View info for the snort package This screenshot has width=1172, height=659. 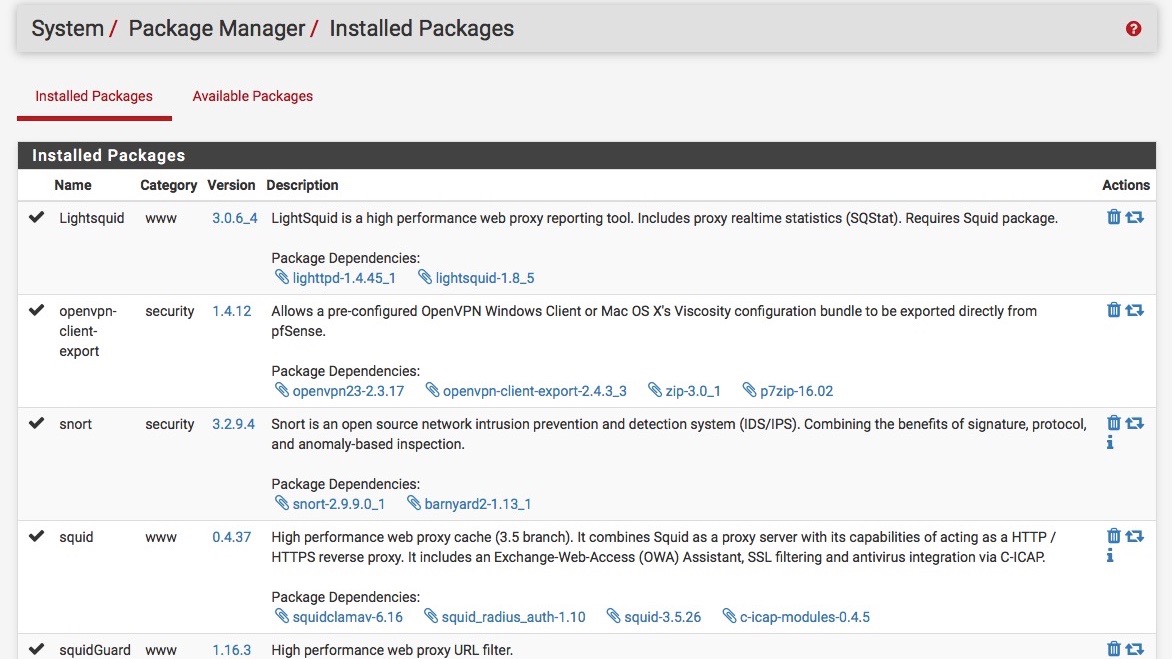point(1110,442)
